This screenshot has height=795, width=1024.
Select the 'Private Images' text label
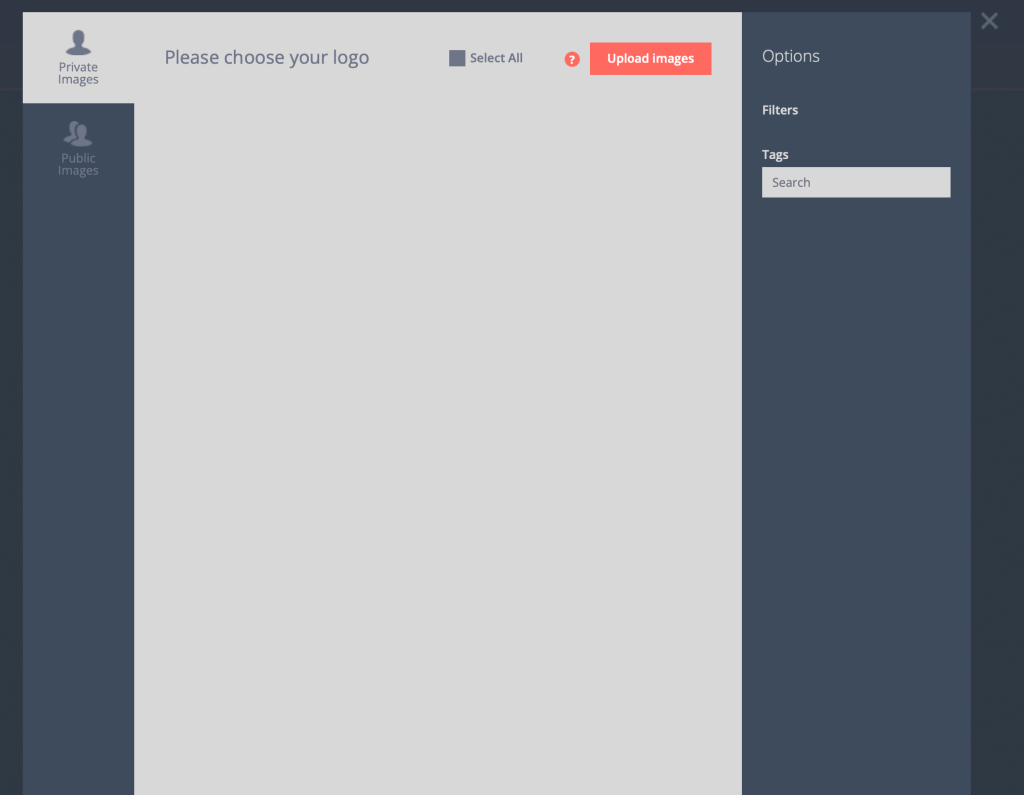(x=78, y=73)
